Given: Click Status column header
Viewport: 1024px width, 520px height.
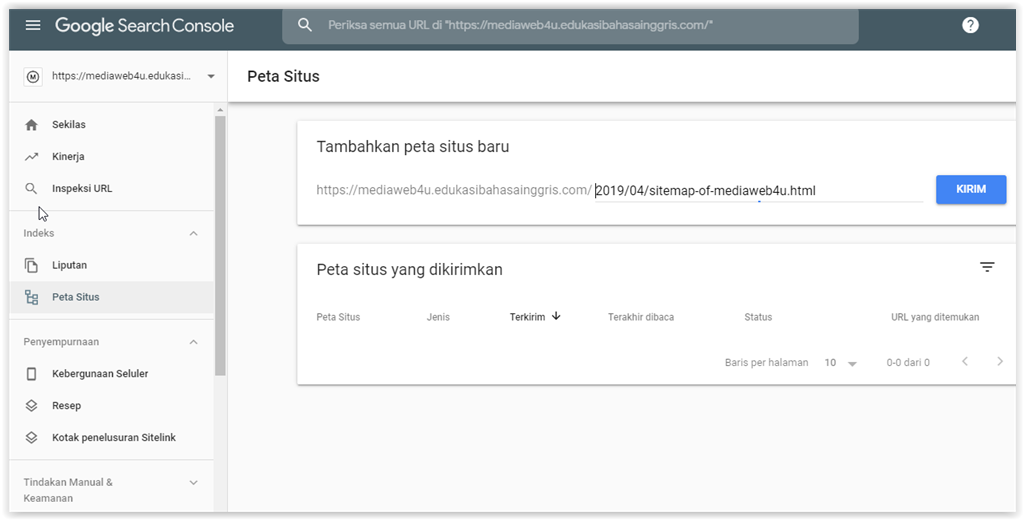Looking at the screenshot, I should click(758, 317).
